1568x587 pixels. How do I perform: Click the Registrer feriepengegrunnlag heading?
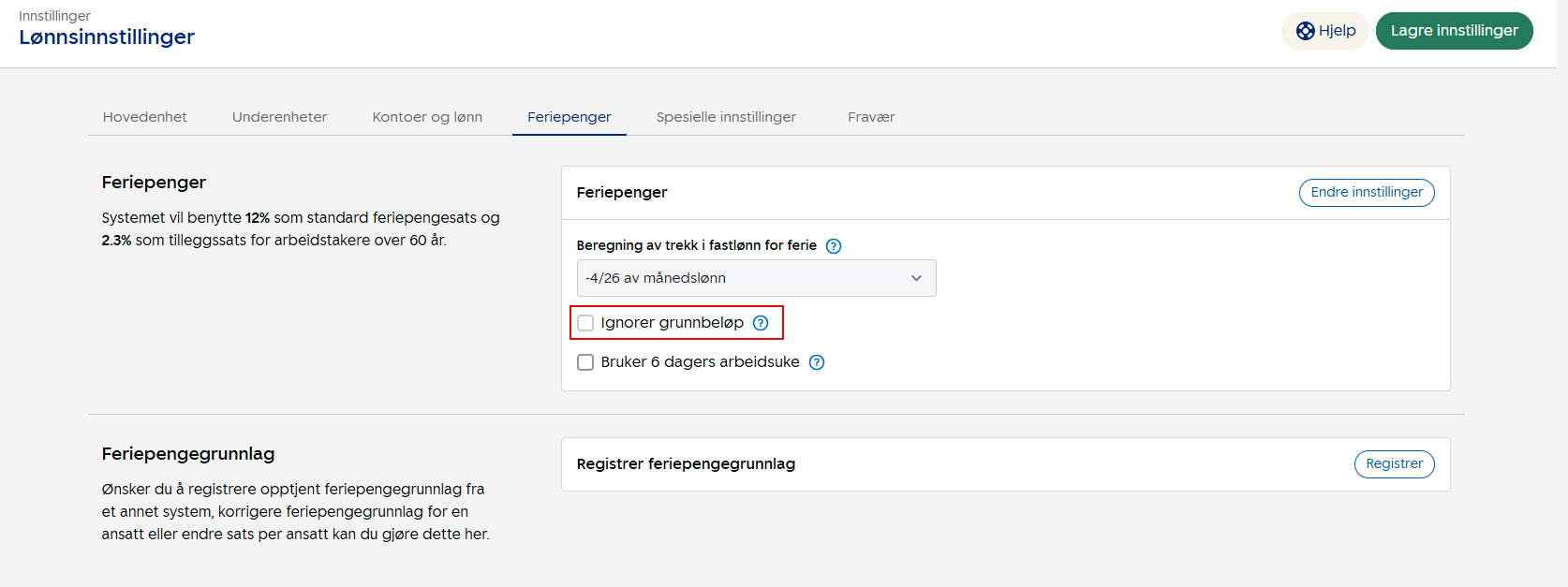pyautogui.click(x=686, y=464)
